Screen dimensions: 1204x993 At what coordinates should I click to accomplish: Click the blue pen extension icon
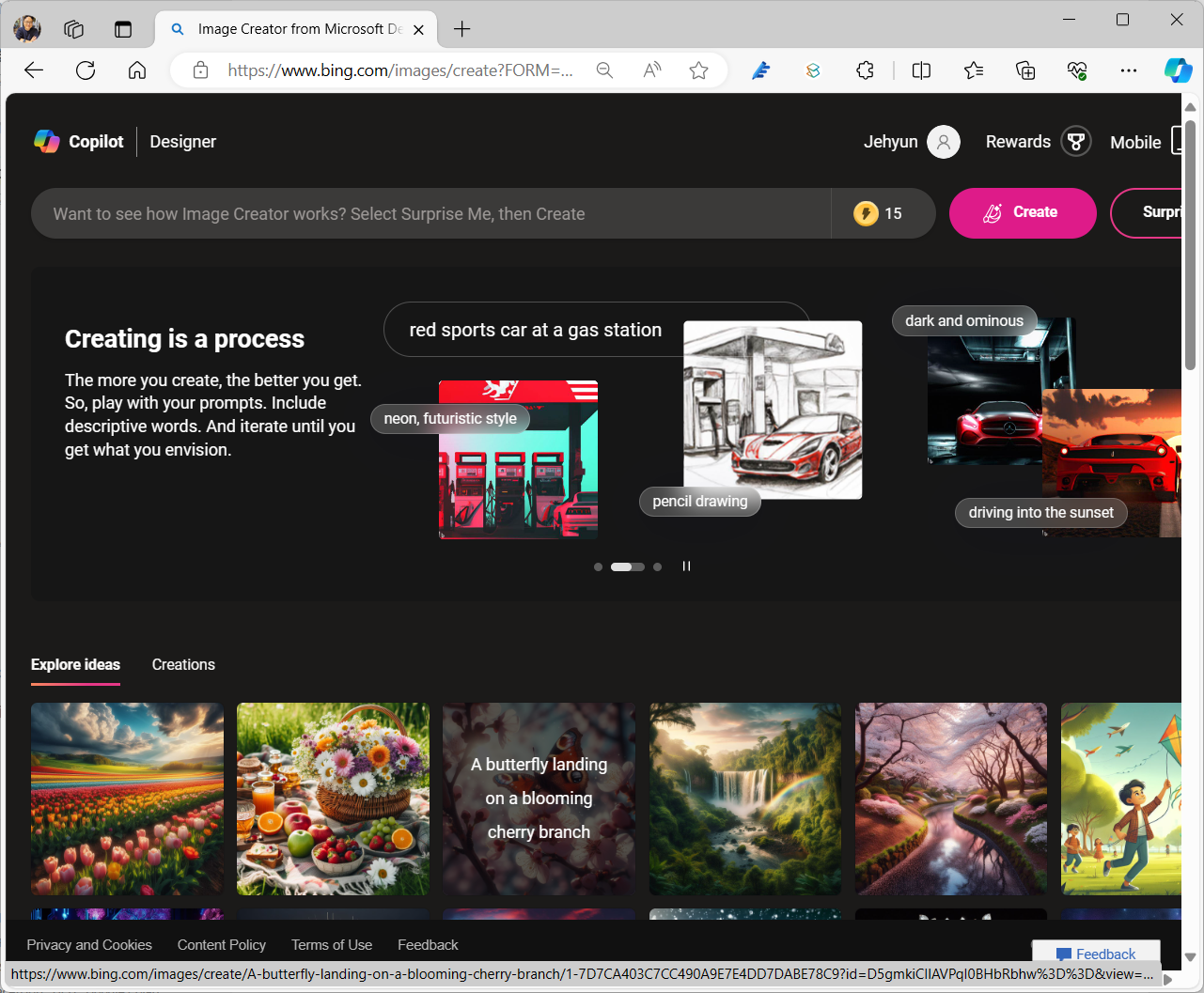coord(761,70)
